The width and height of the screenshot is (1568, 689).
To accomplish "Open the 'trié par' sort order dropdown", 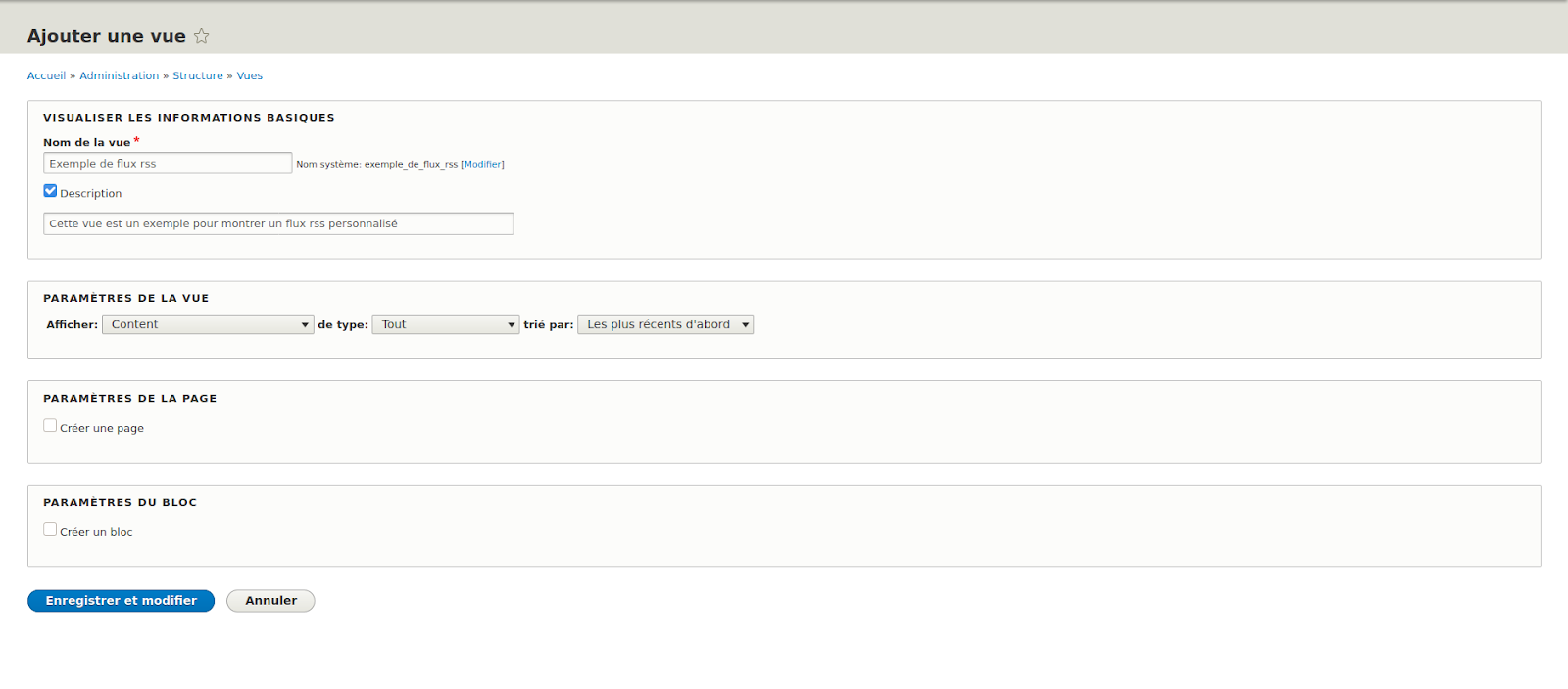I will pyautogui.click(x=665, y=324).
